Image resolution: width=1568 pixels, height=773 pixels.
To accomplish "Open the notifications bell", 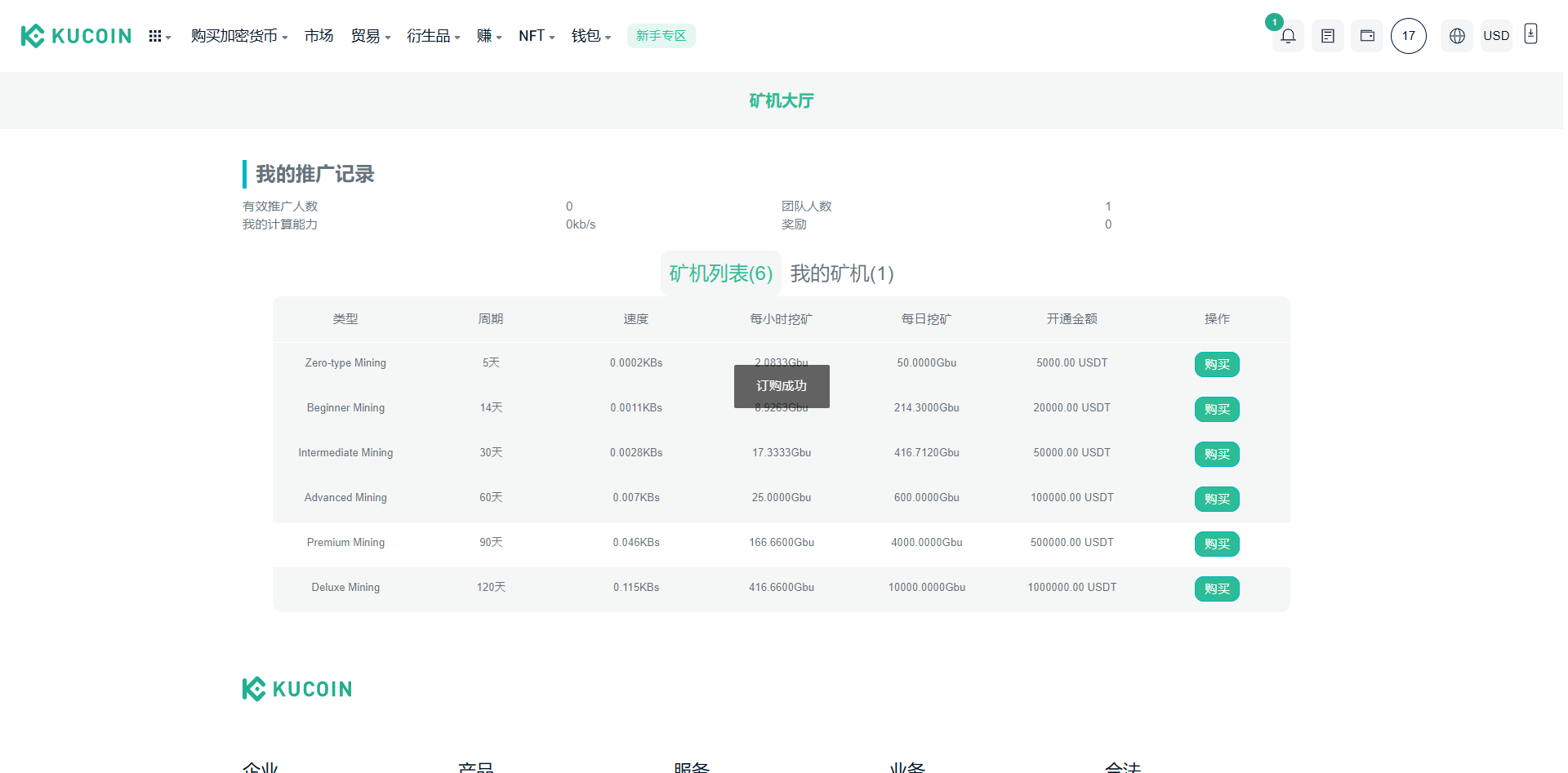I will click(1288, 36).
